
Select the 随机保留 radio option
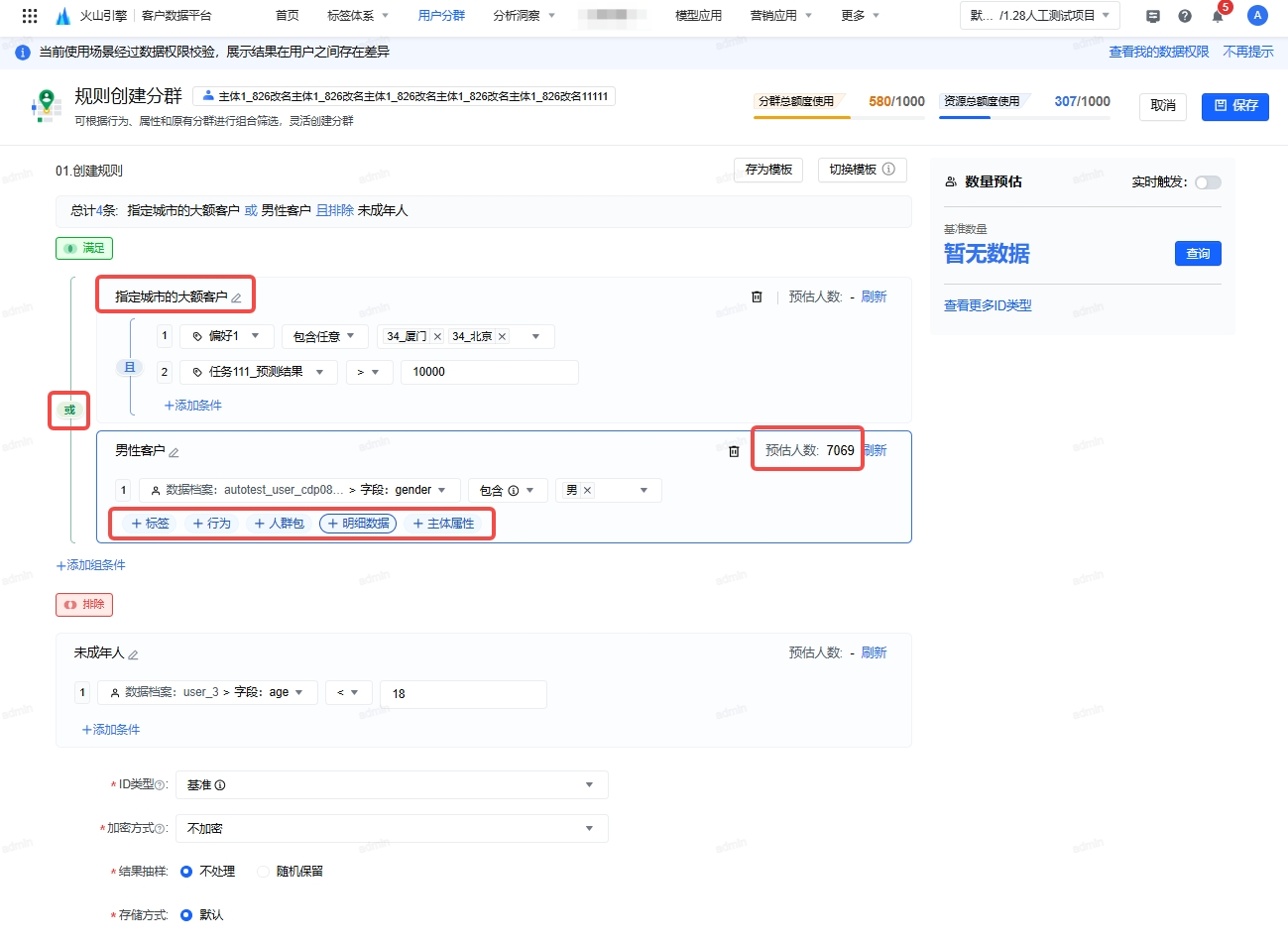(263, 872)
